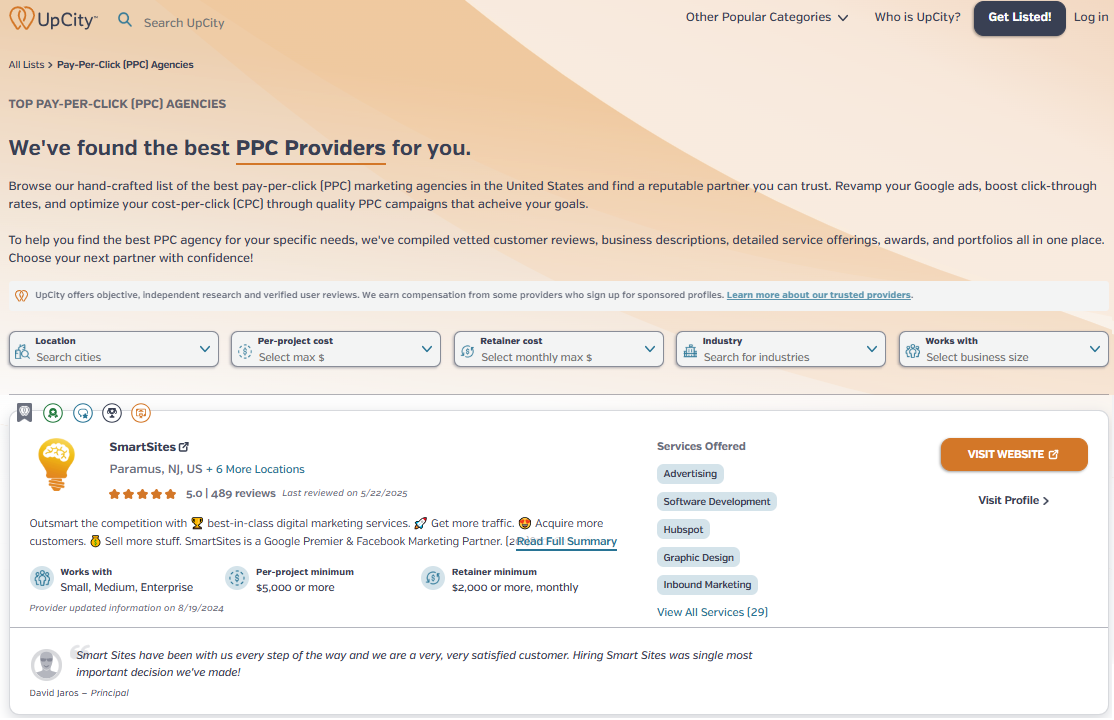Click View All Services (29)
The width and height of the screenshot is (1114, 720).
pos(713,612)
